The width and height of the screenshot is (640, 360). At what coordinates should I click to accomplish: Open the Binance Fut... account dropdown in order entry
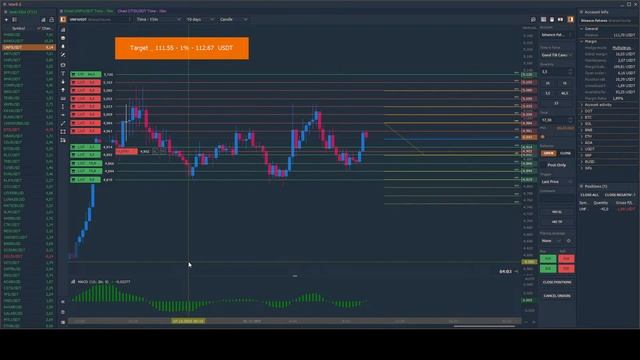coord(557,35)
